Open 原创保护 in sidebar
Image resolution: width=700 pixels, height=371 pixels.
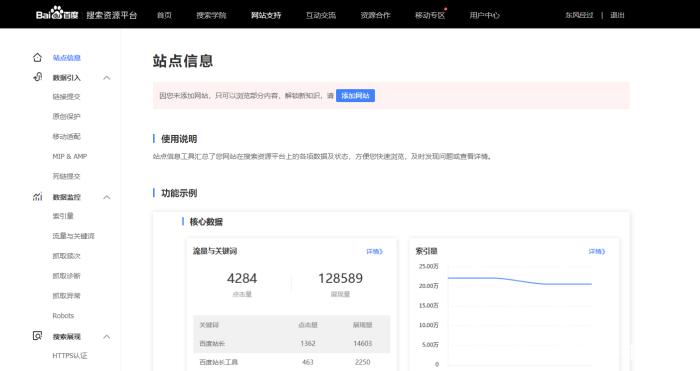pos(67,117)
